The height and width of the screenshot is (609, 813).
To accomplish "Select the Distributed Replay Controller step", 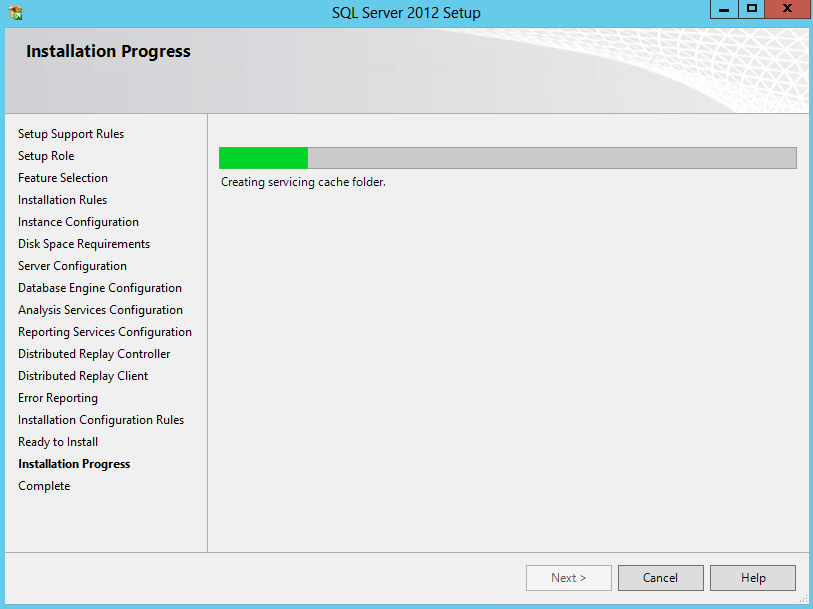I will point(94,354).
